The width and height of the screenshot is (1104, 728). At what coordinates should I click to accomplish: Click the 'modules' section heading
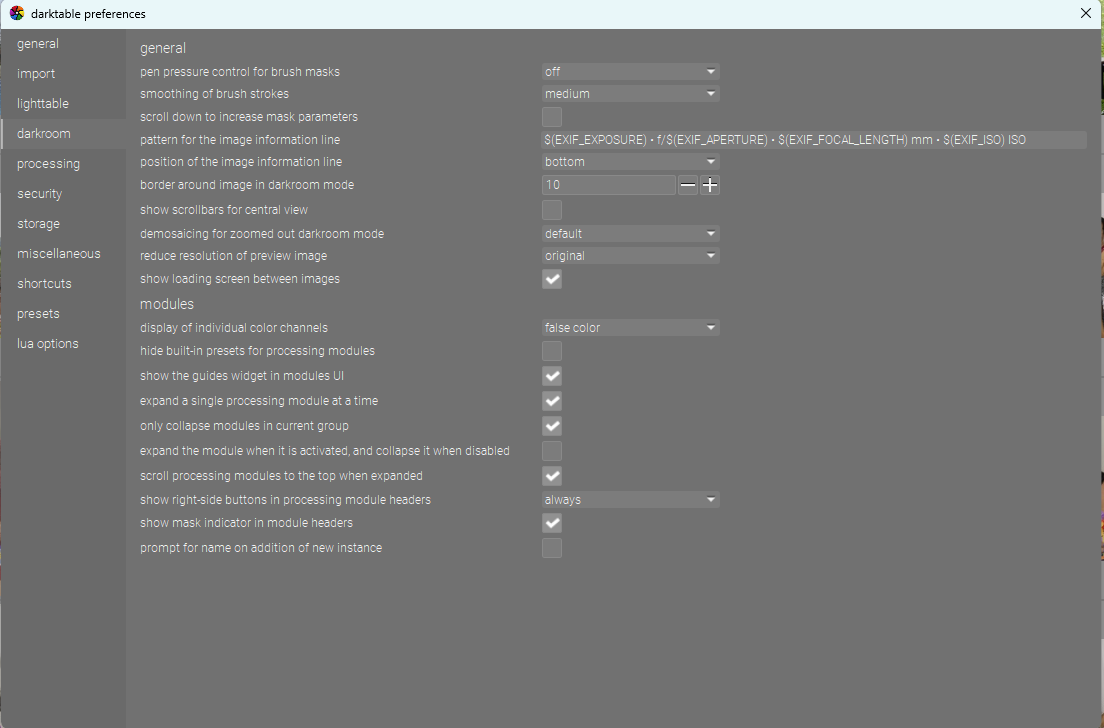[167, 304]
